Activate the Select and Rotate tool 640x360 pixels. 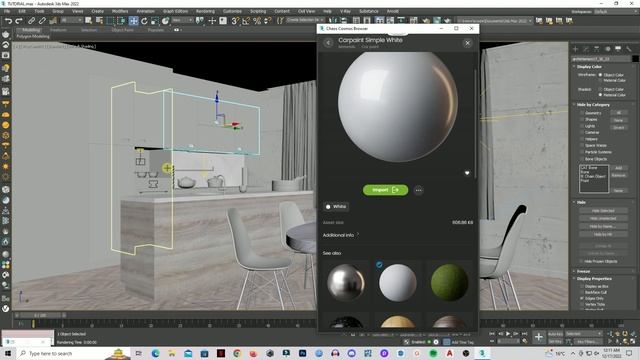pos(144,20)
